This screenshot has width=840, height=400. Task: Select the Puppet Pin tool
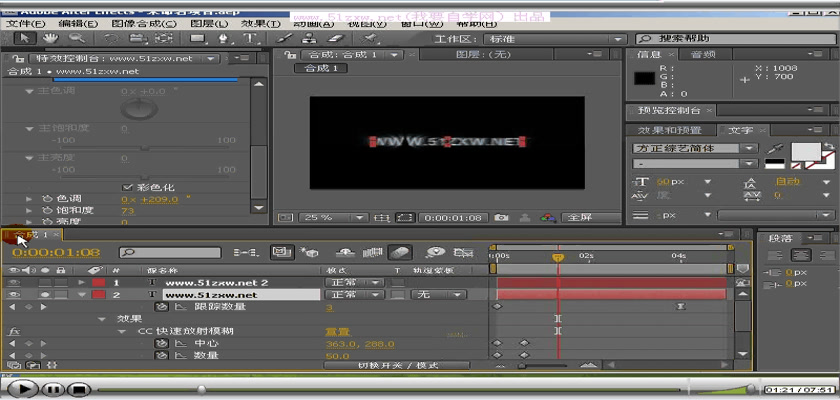pyautogui.click(x=370, y=39)
